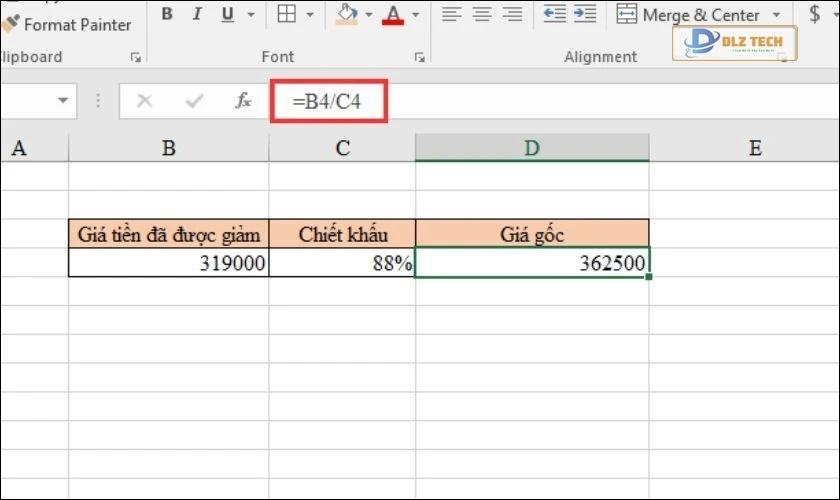
Task: Decrease the cell indent
Action: pyautogui.click(x=553, y=14)
